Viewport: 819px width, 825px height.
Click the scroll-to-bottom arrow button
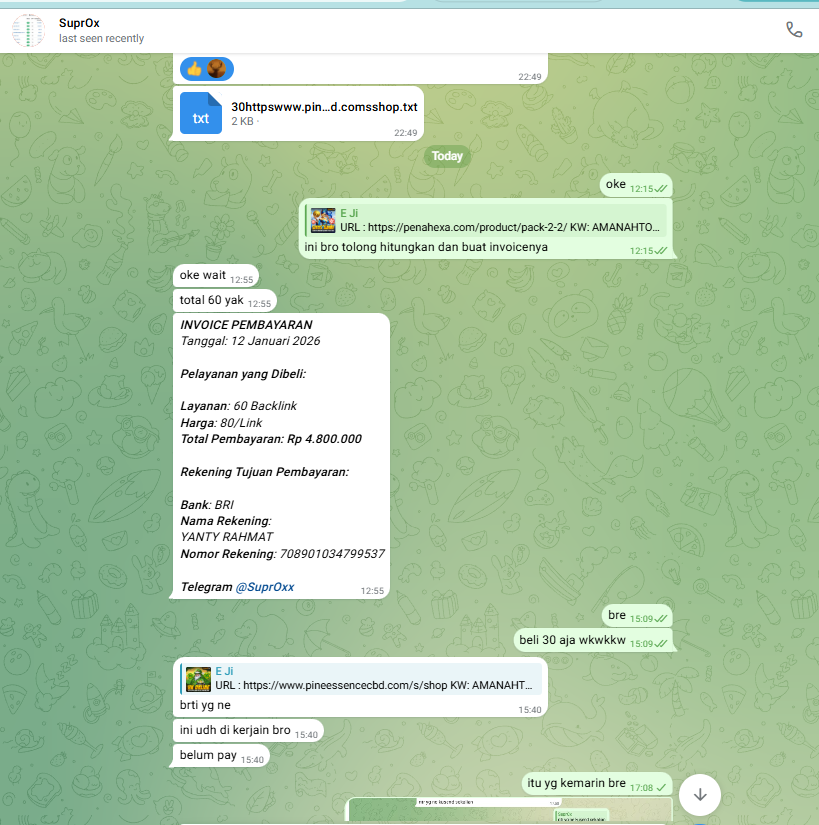click(700, 794)
